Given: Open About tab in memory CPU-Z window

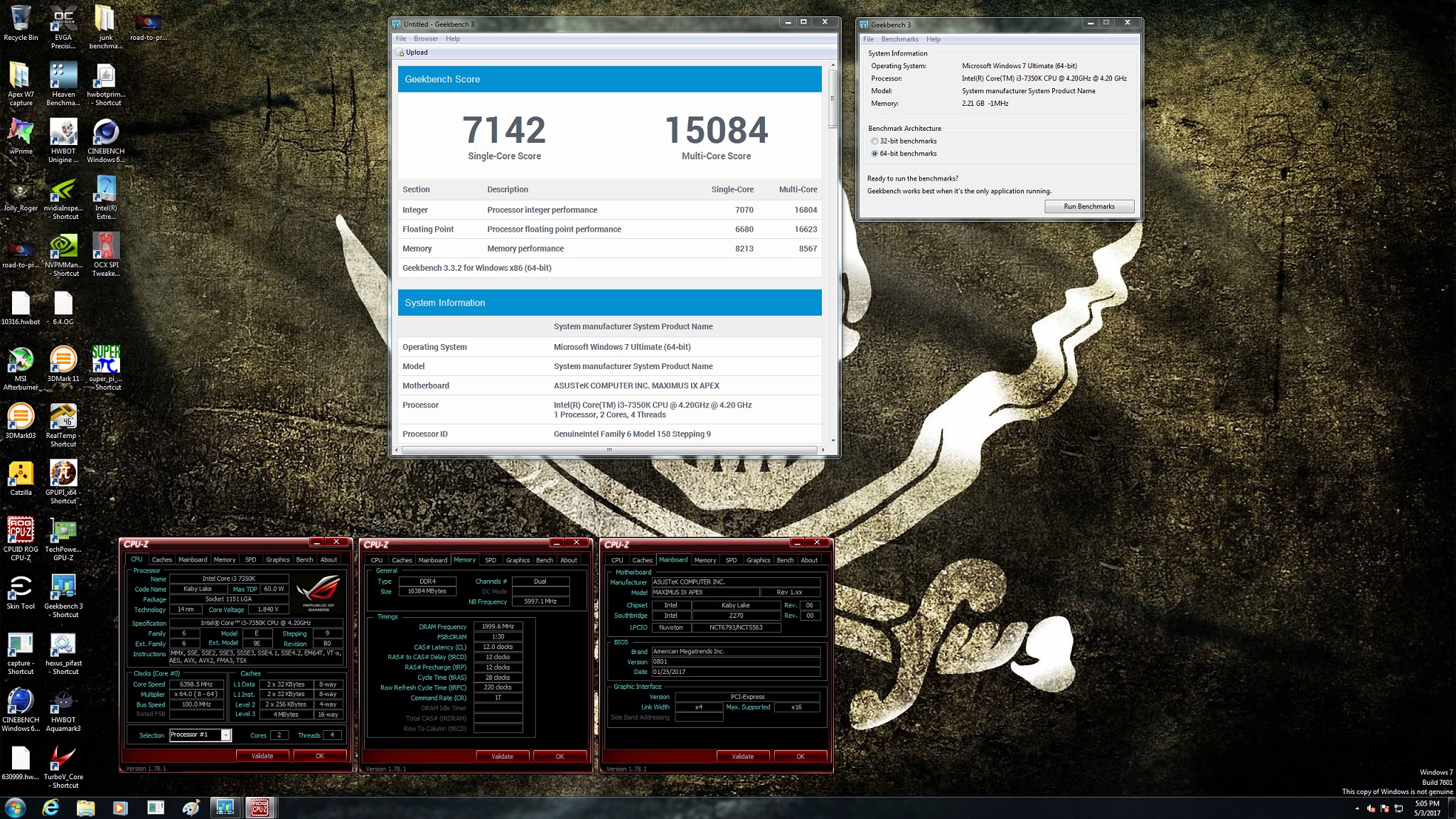Looking at the screenshot, I should pos(569,560).
